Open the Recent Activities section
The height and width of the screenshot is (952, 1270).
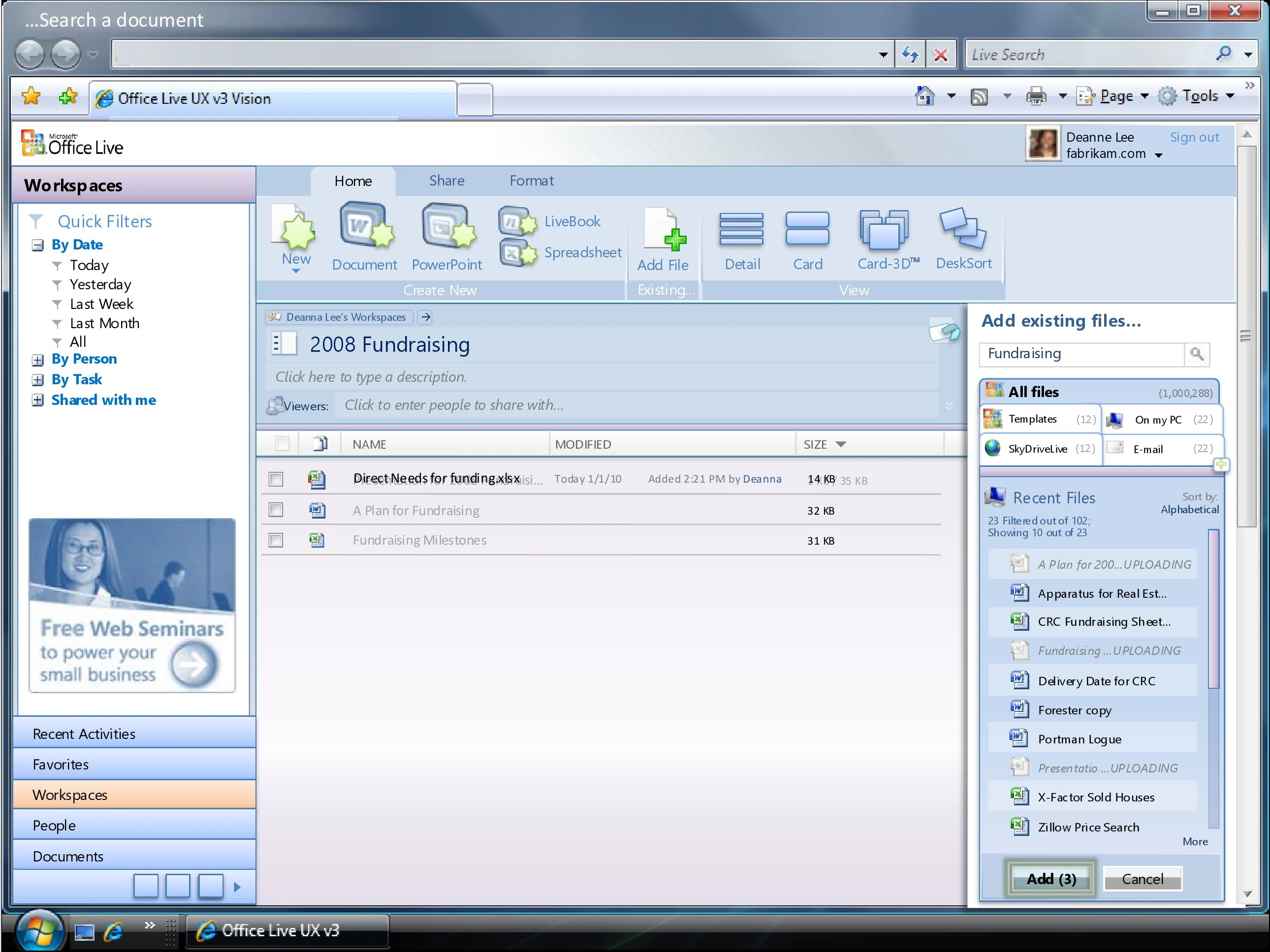point(134,734)
